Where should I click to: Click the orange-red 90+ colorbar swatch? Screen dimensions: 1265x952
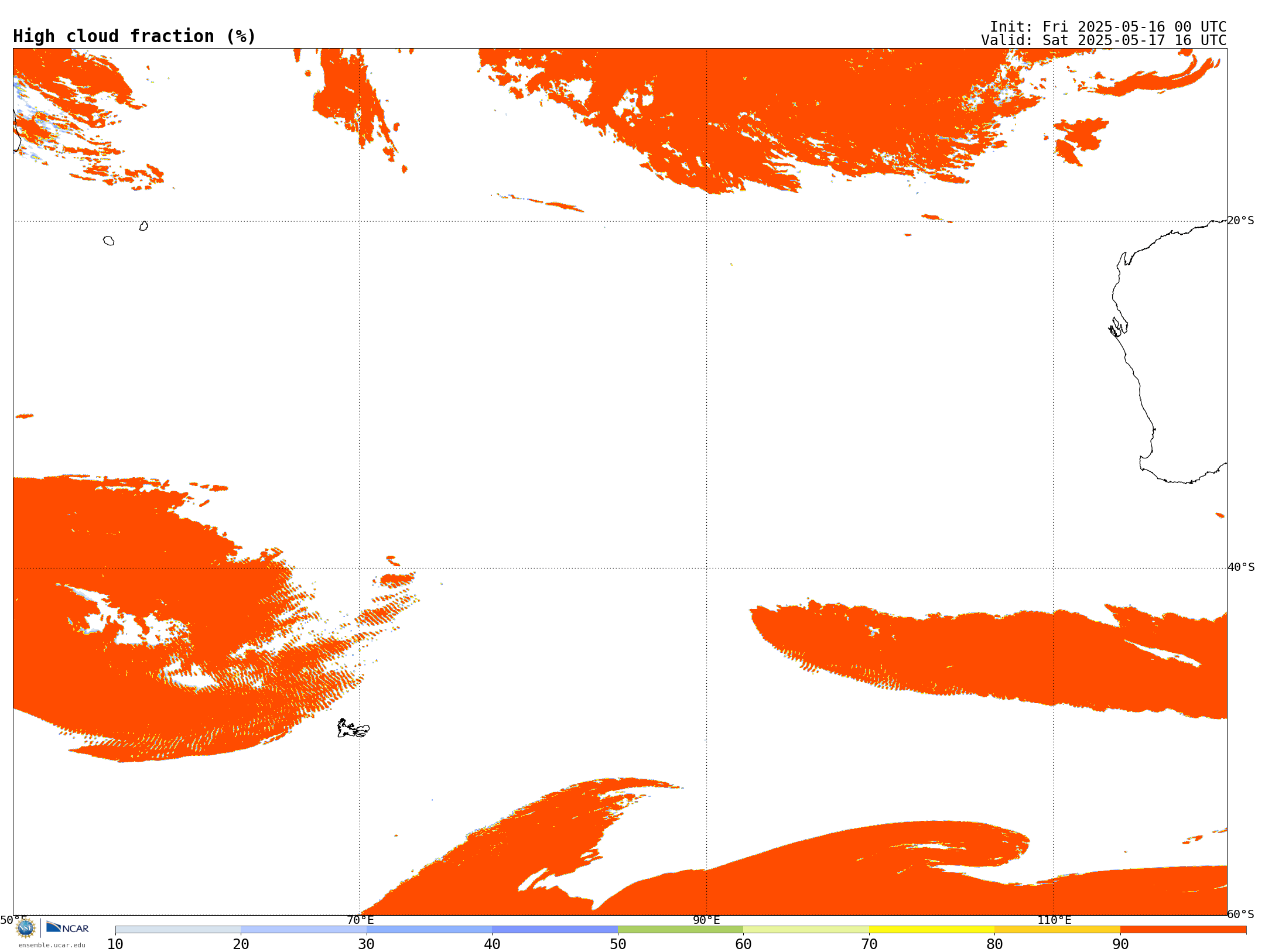[1183, 930]
